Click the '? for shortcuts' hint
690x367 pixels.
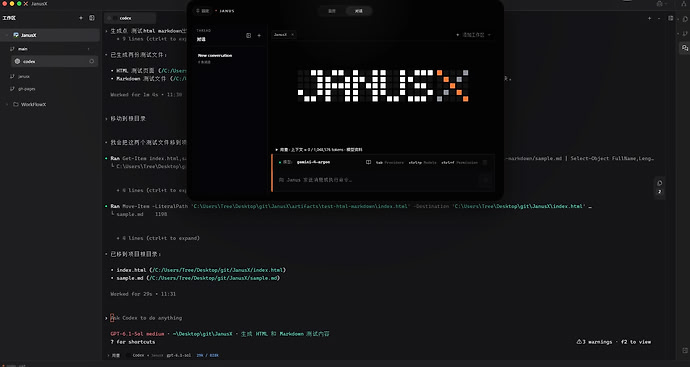coord(132,342)
